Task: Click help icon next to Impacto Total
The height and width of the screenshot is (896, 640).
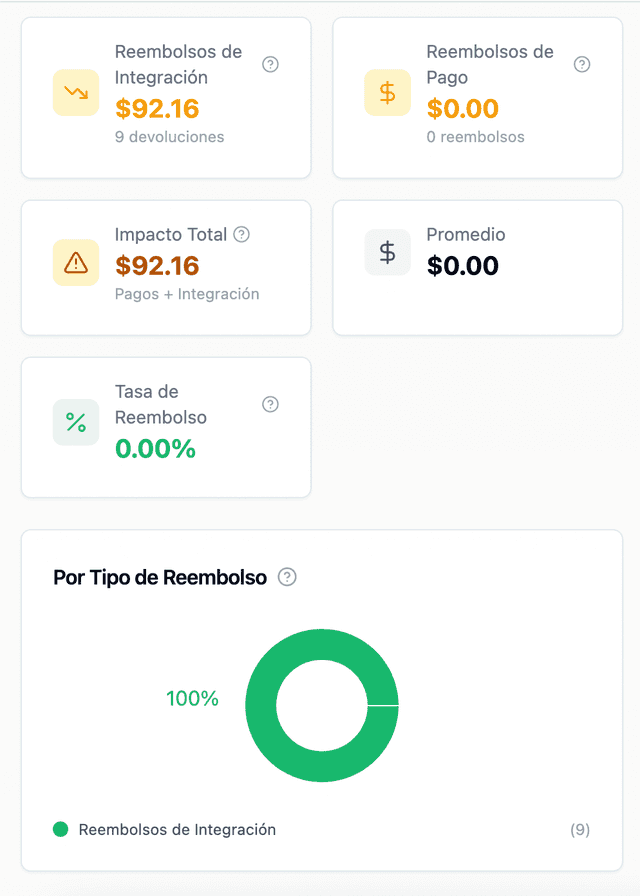Action: pos(241,235)
